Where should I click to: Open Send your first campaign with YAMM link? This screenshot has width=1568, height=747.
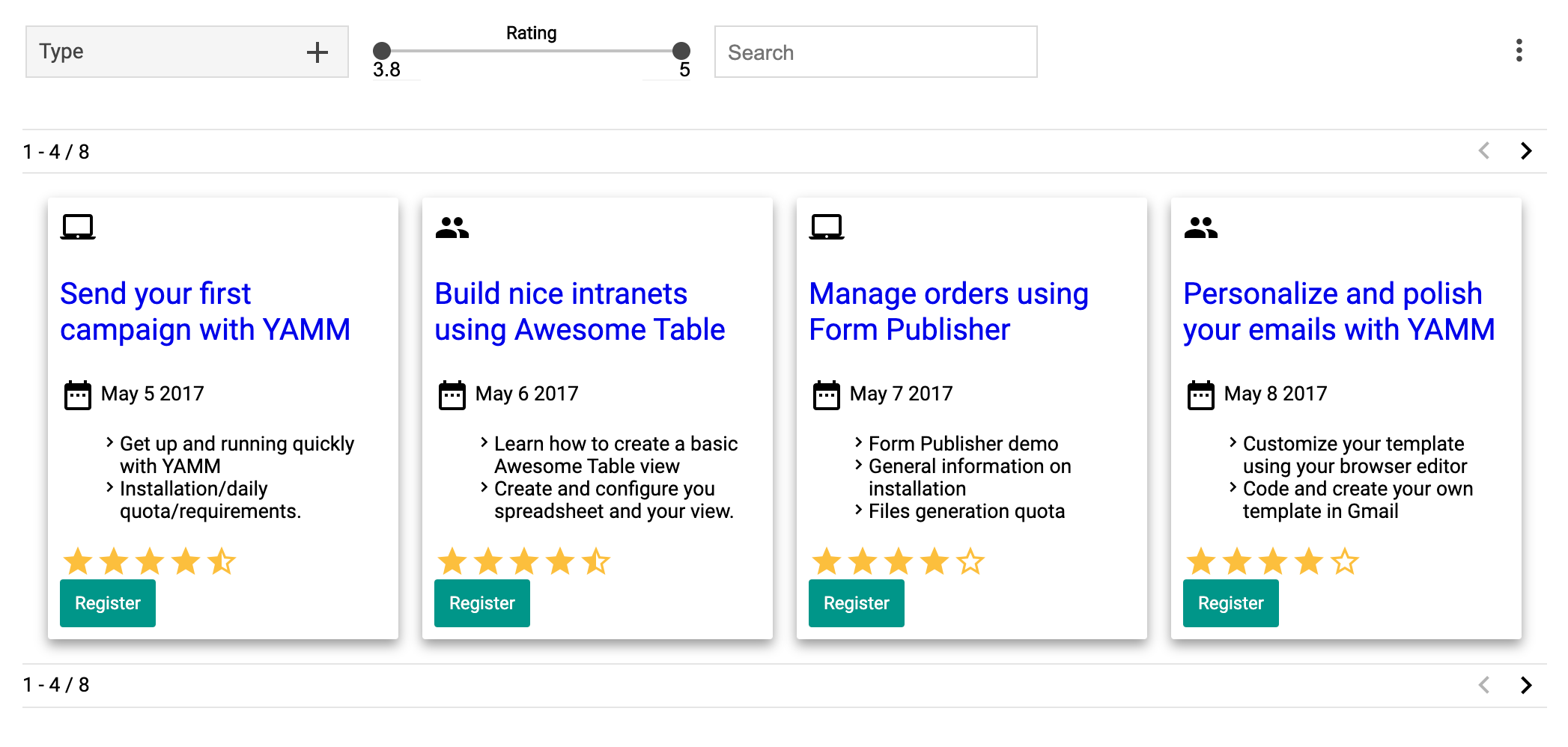coord(205,311)
